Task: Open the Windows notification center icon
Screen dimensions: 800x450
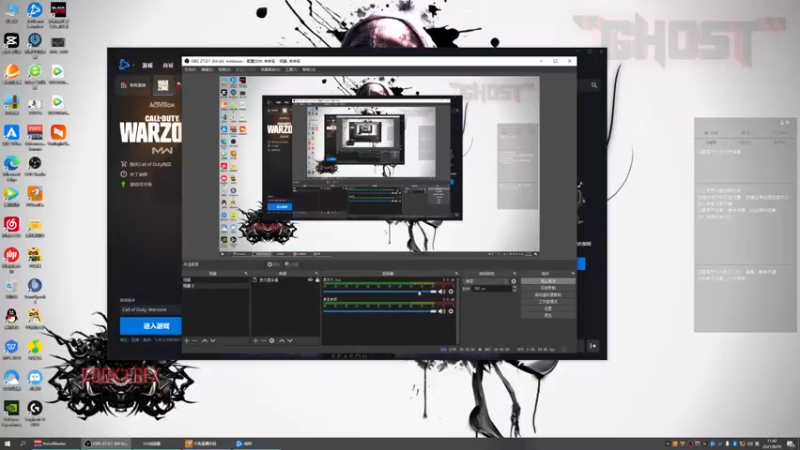Action: [790, 444]
